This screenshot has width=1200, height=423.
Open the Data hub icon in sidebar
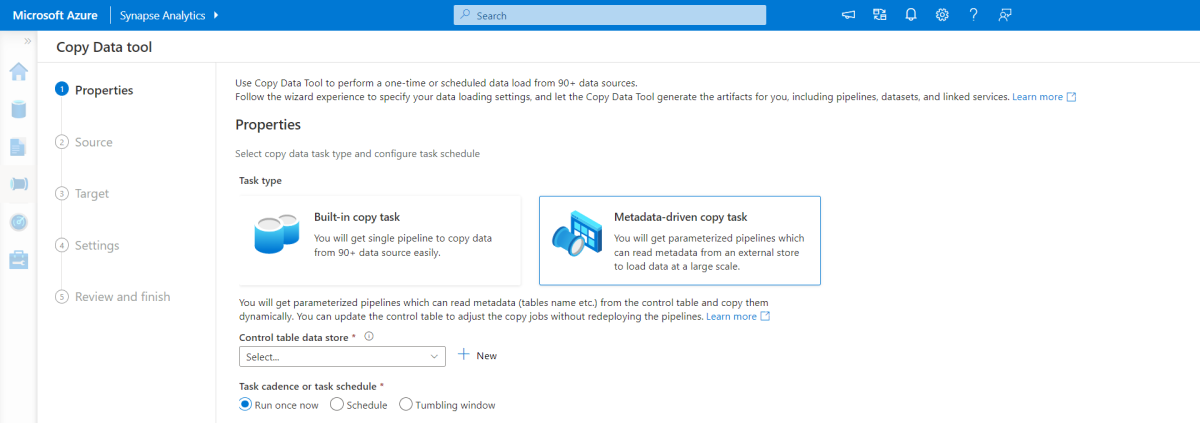(18, 109)
